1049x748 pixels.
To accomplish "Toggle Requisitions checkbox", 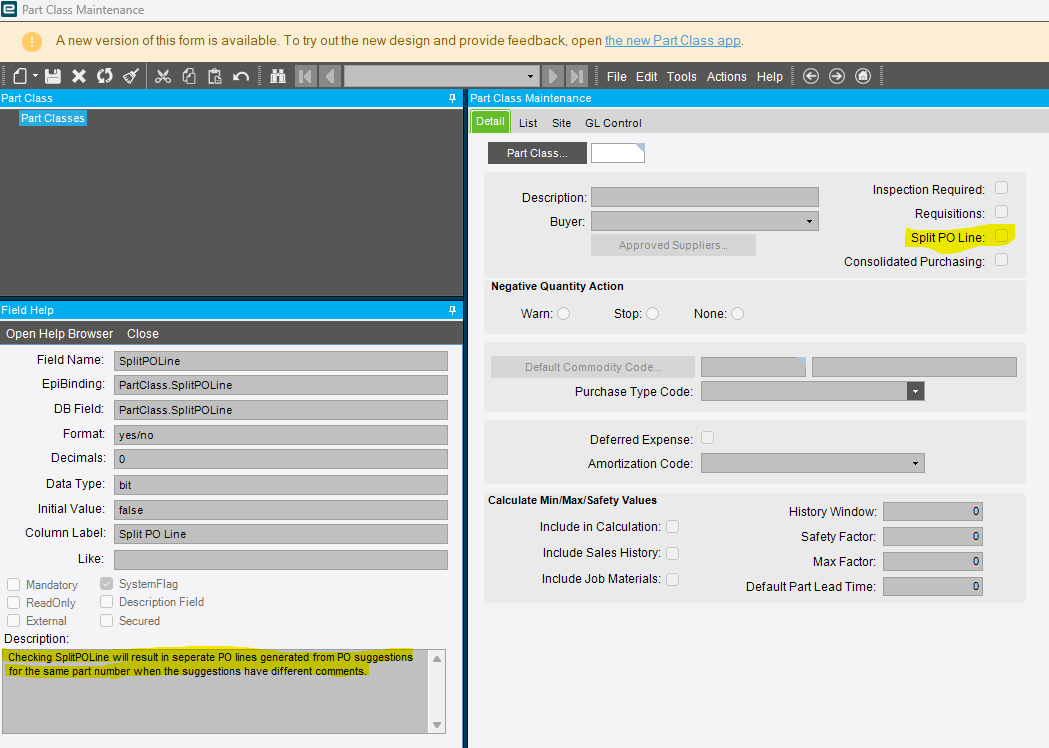I will click(1002, 212).
